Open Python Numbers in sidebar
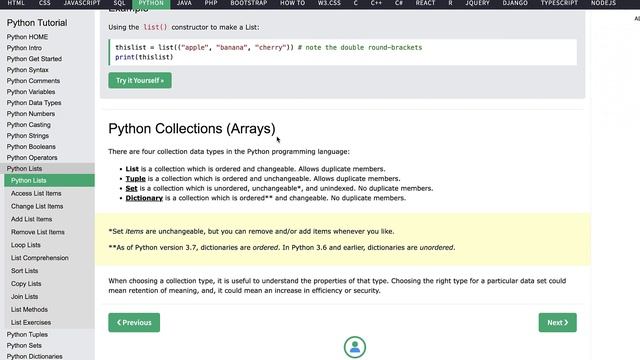Screen dimensions: 640x360 [x=31, y=114]
